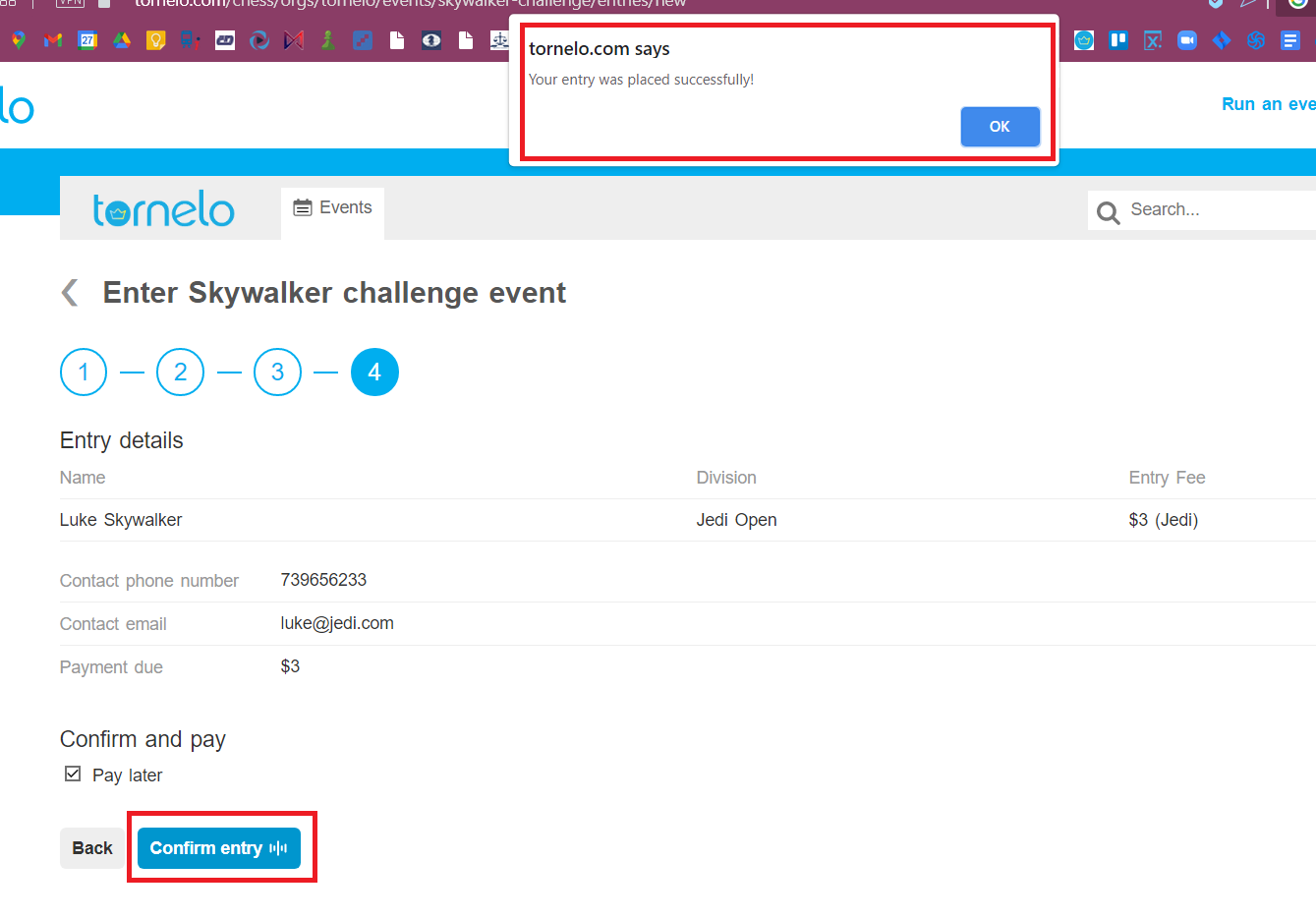This screenshot has width=1316, height=919.
Task: Click OK in the alert dialog
Action: (x=1000, y=127)
